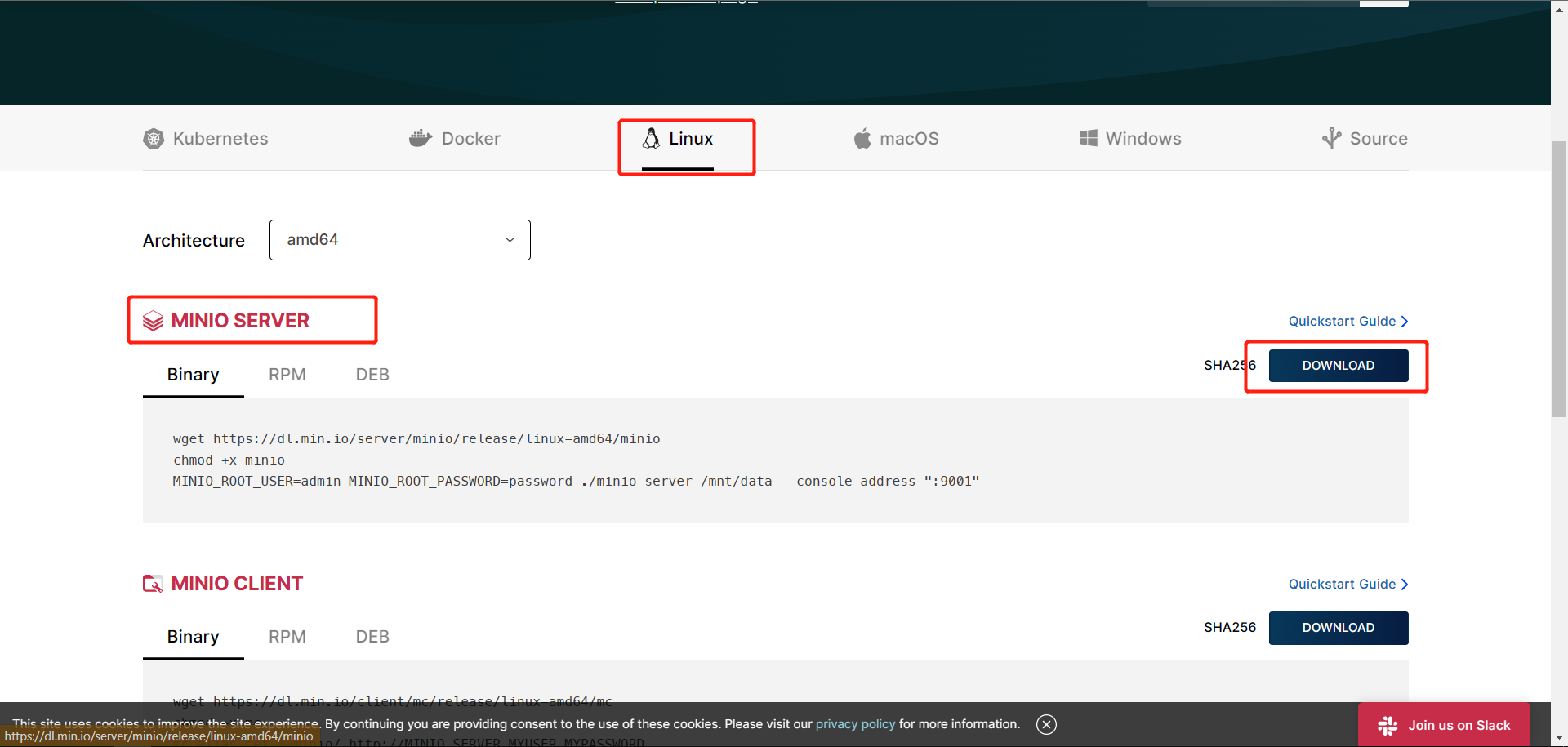Click the MINIO_ROOT_USER server command line

coord(576,482)
